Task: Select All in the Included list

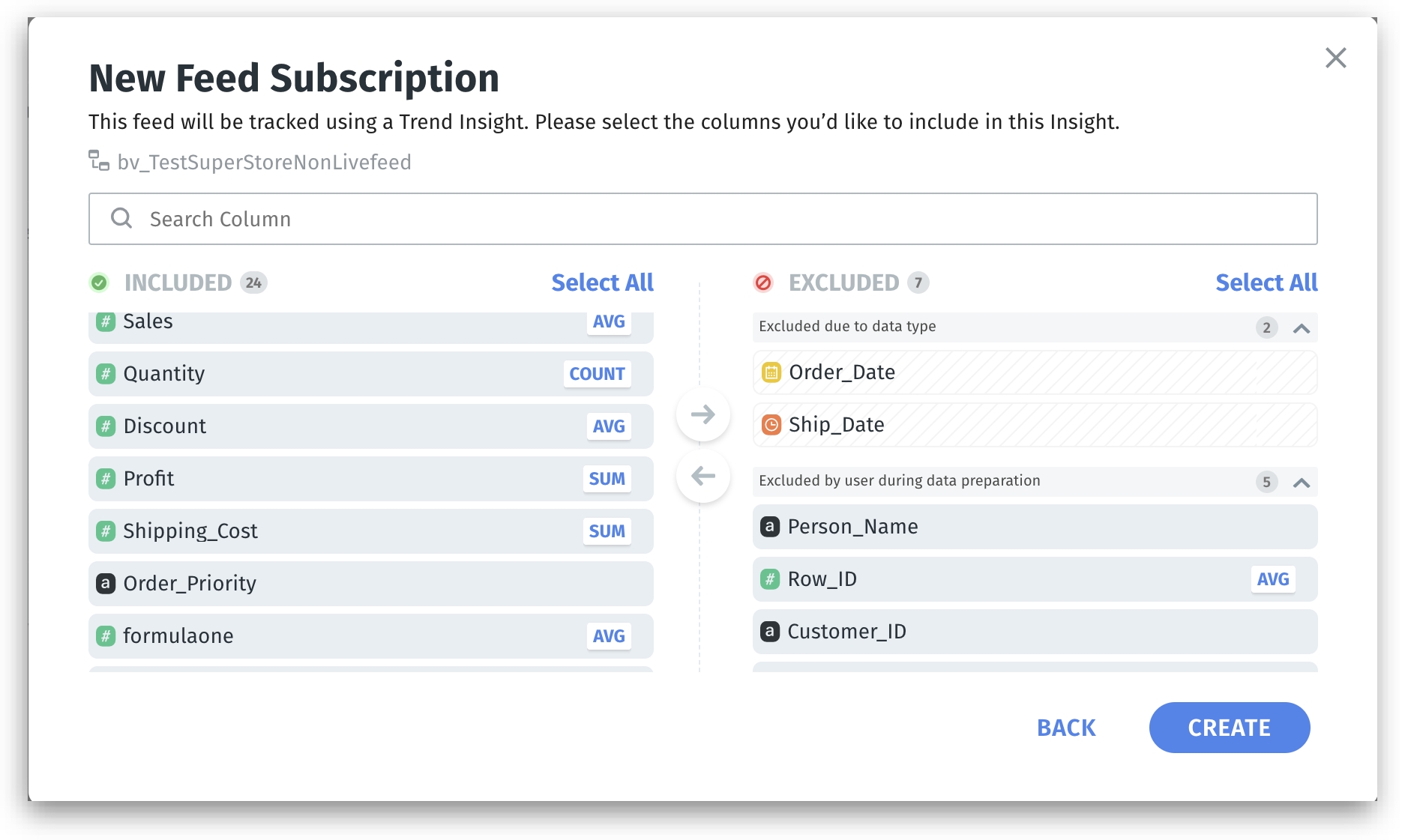Action: pyautogui.click(x=602, y=282)
